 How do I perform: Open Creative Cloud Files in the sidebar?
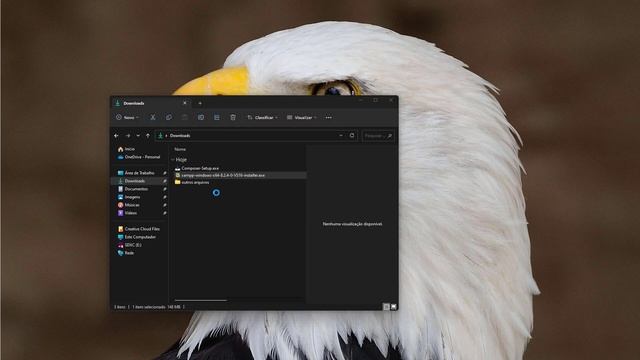[138, 229]
